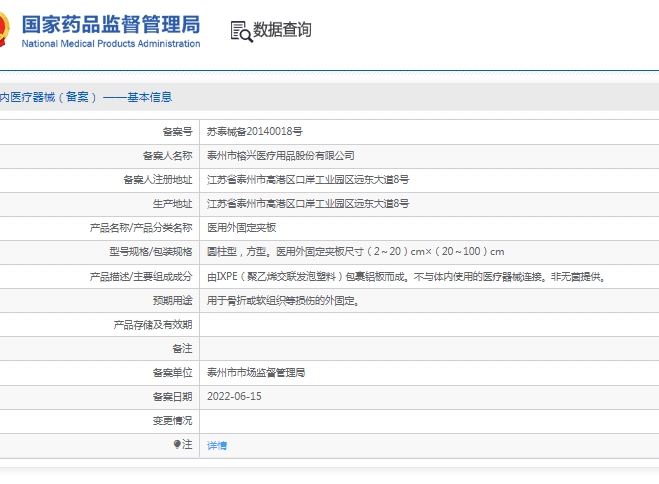Click the data query magnifier icon
The image size is (659, 484).
pos(241,32)
